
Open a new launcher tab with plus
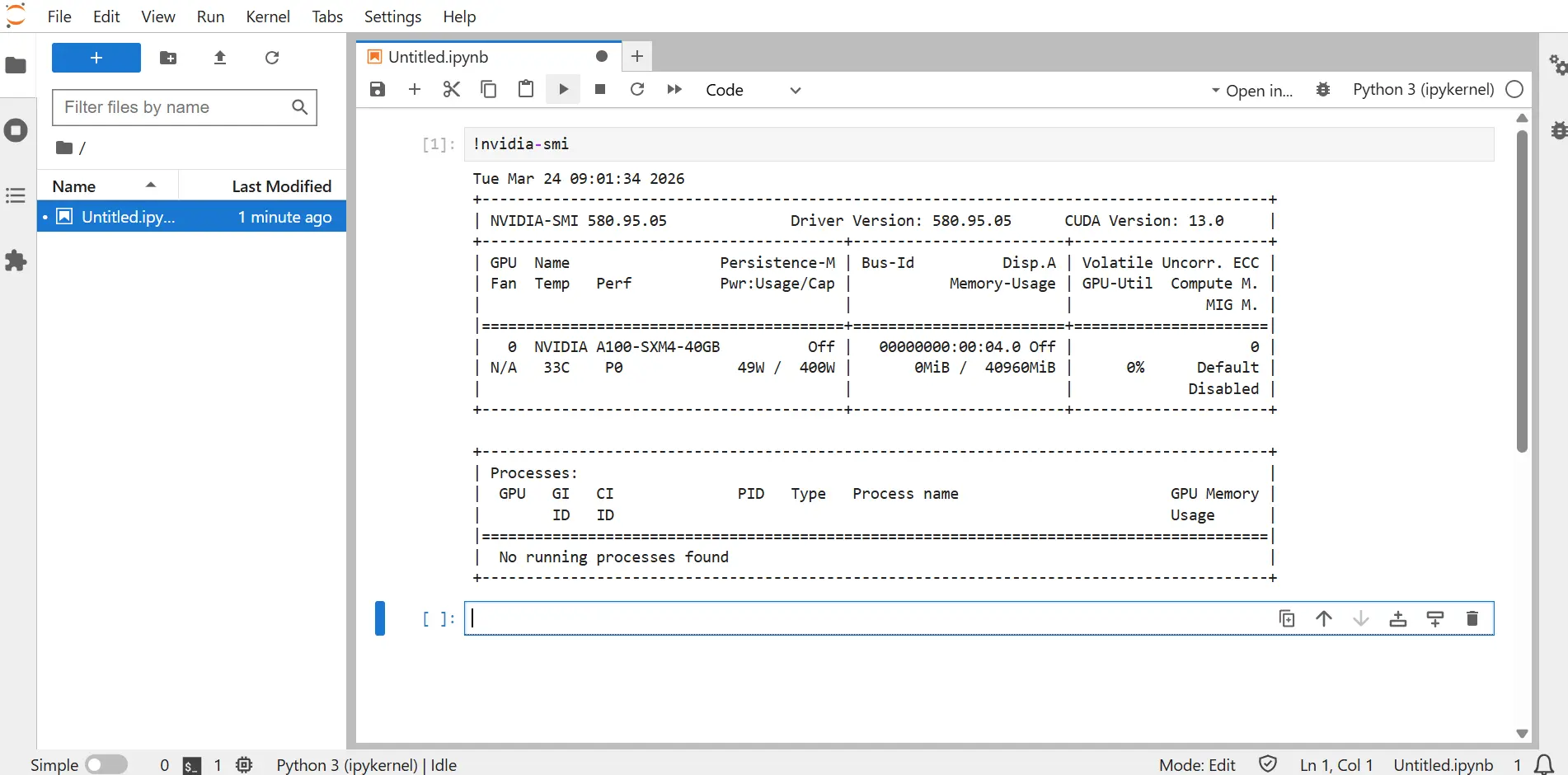coord(636,56)
